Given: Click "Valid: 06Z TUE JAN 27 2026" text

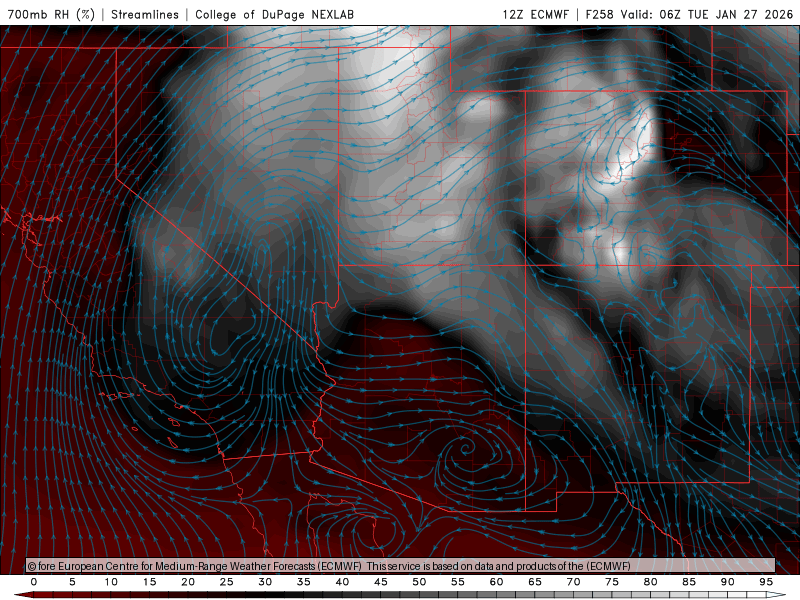Looking at the screenshot, I should pyautogui.click(x=707, y=14).
